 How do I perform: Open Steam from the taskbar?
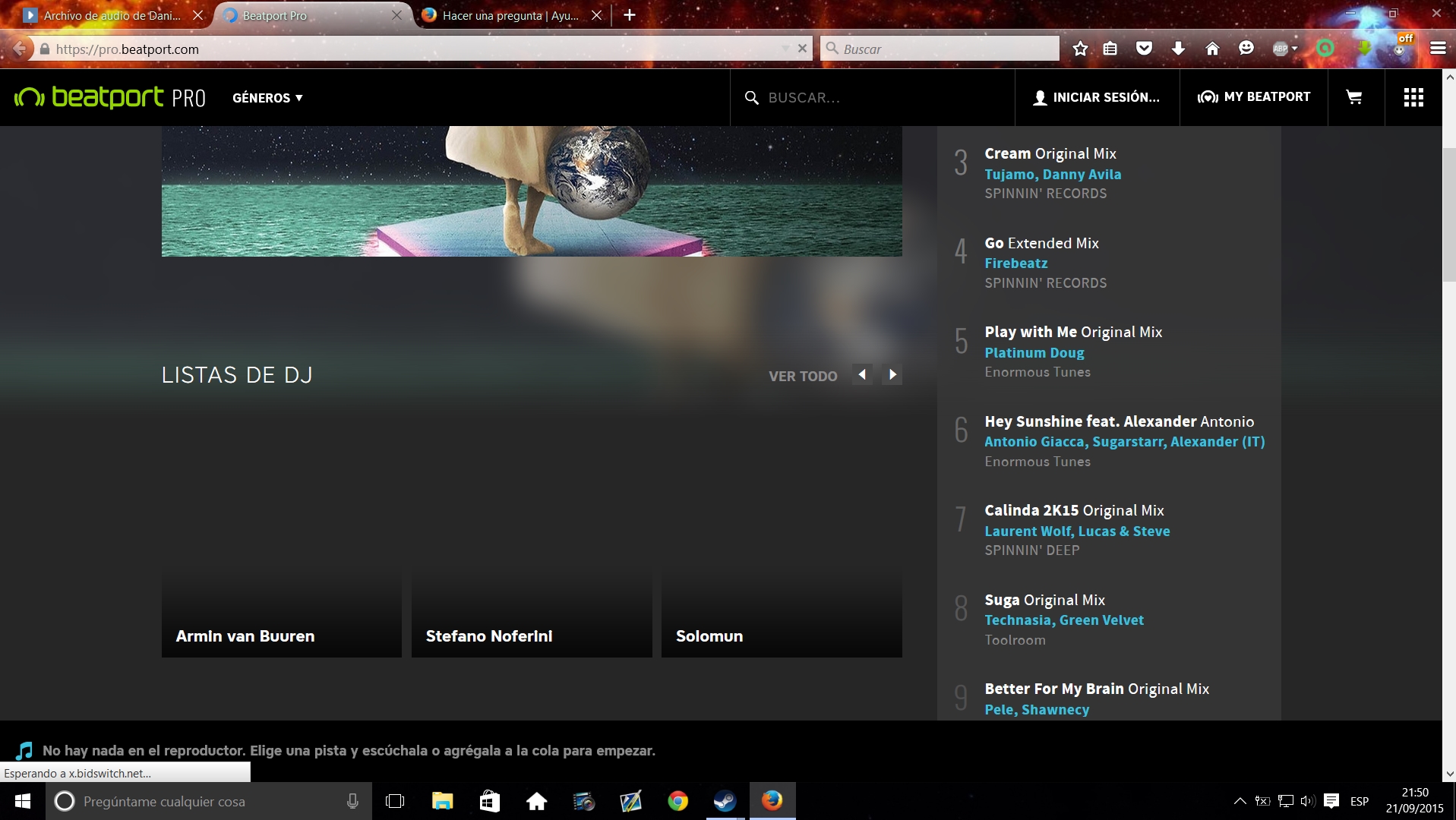pyautogui.click(x=725, y=801)
